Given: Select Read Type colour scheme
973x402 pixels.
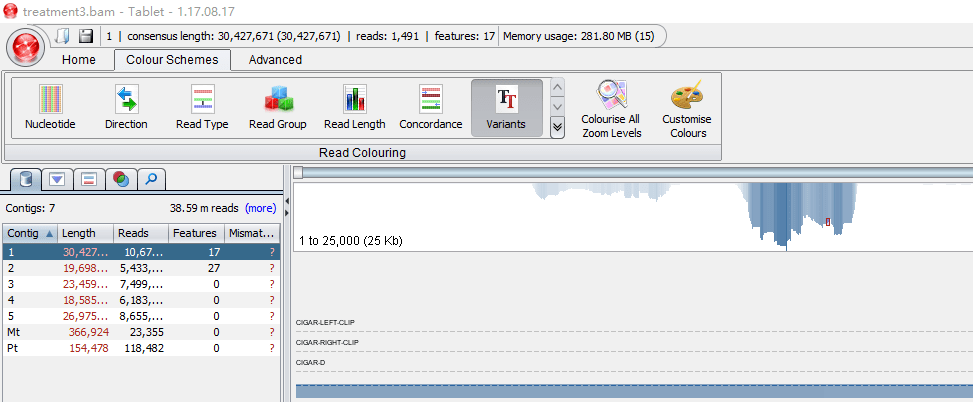Looking at the screenshot, I should tap(202, 107).
